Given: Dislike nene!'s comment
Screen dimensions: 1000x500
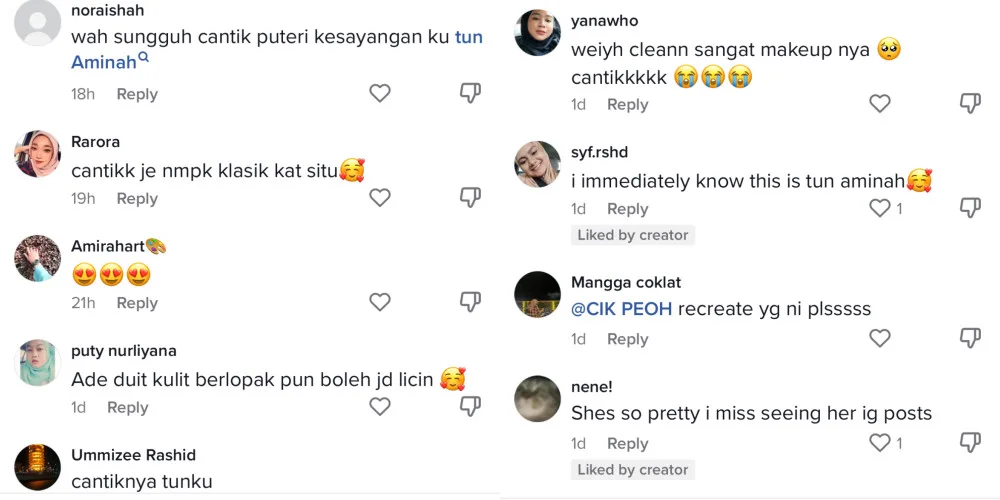Looking at the screenshot, I should [x=970, y=443].
